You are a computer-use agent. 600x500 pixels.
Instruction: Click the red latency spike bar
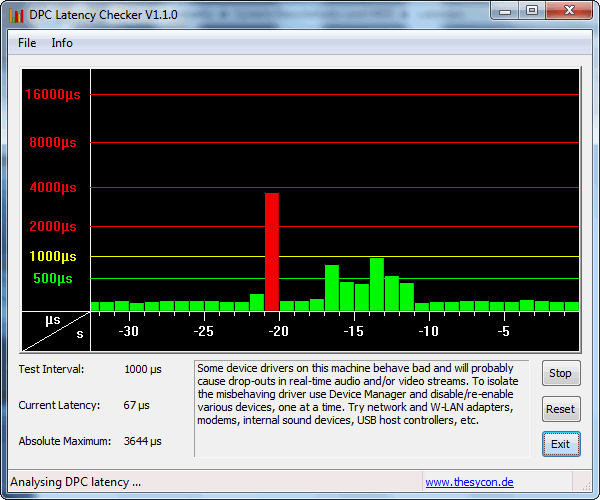click(272, 252)
